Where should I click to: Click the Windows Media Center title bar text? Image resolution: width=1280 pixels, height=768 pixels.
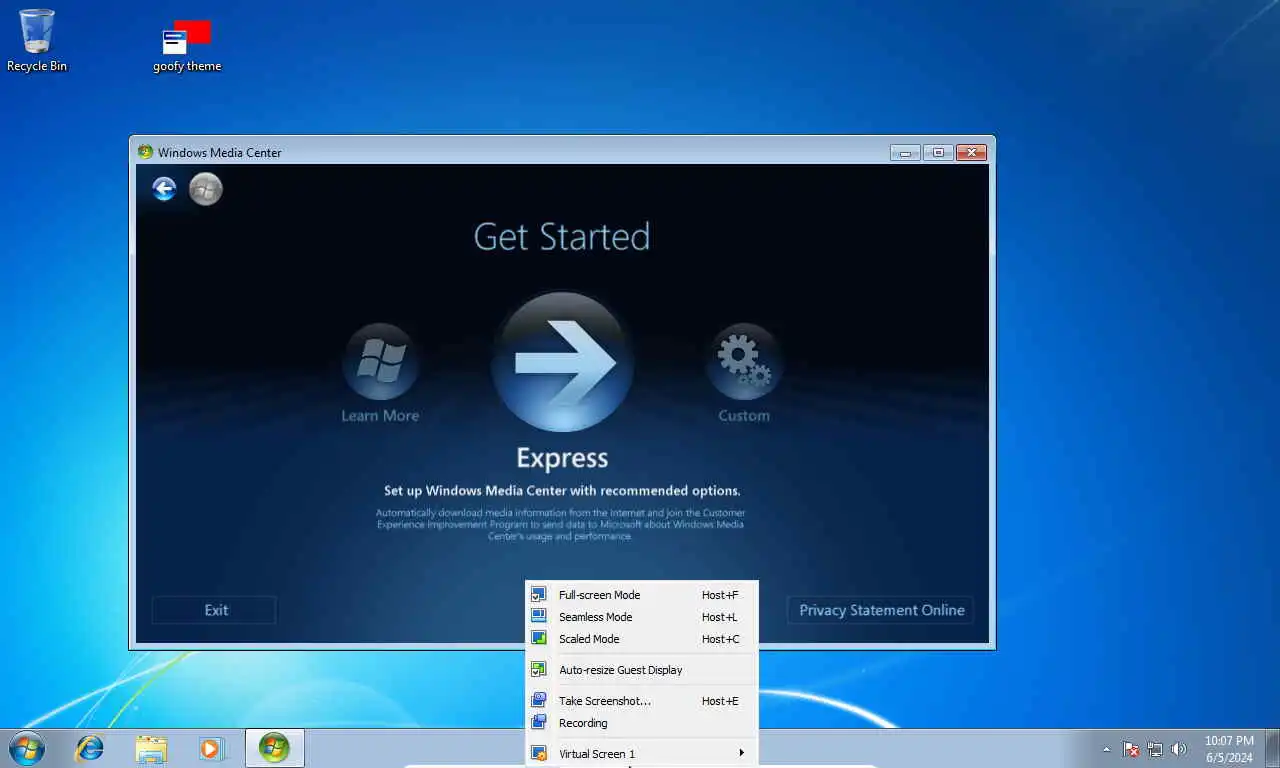(x=220, y=153)
